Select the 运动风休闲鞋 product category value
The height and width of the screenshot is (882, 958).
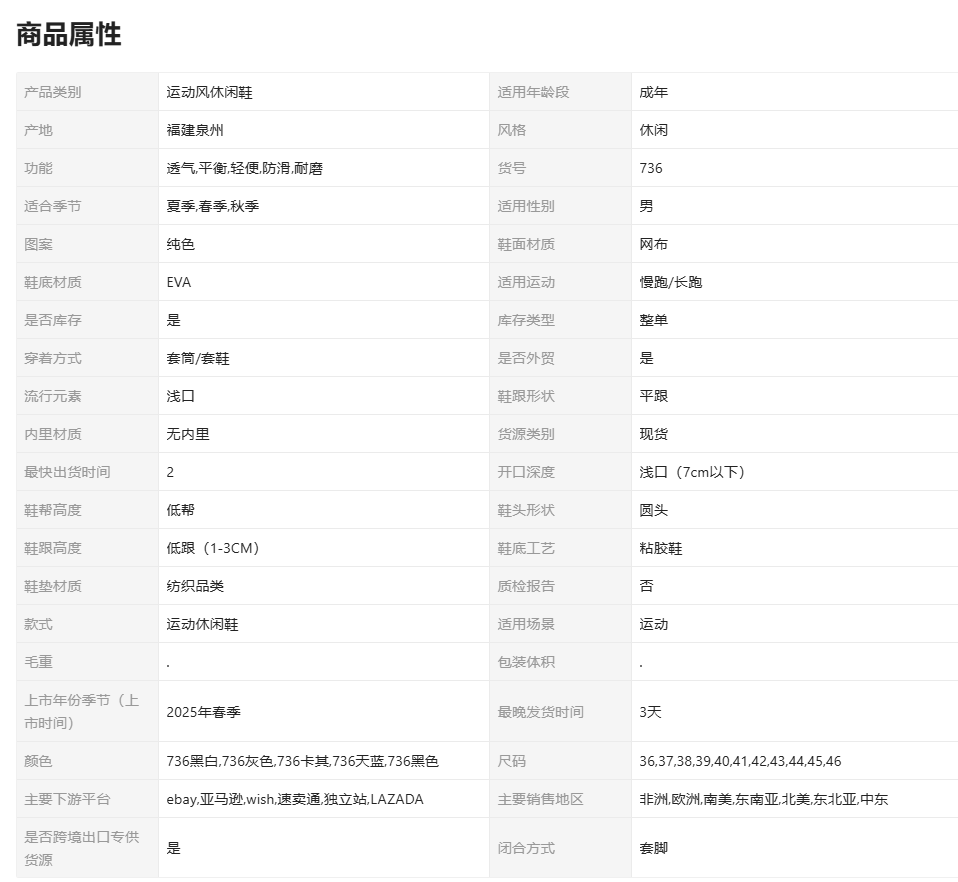click(209, 92)
